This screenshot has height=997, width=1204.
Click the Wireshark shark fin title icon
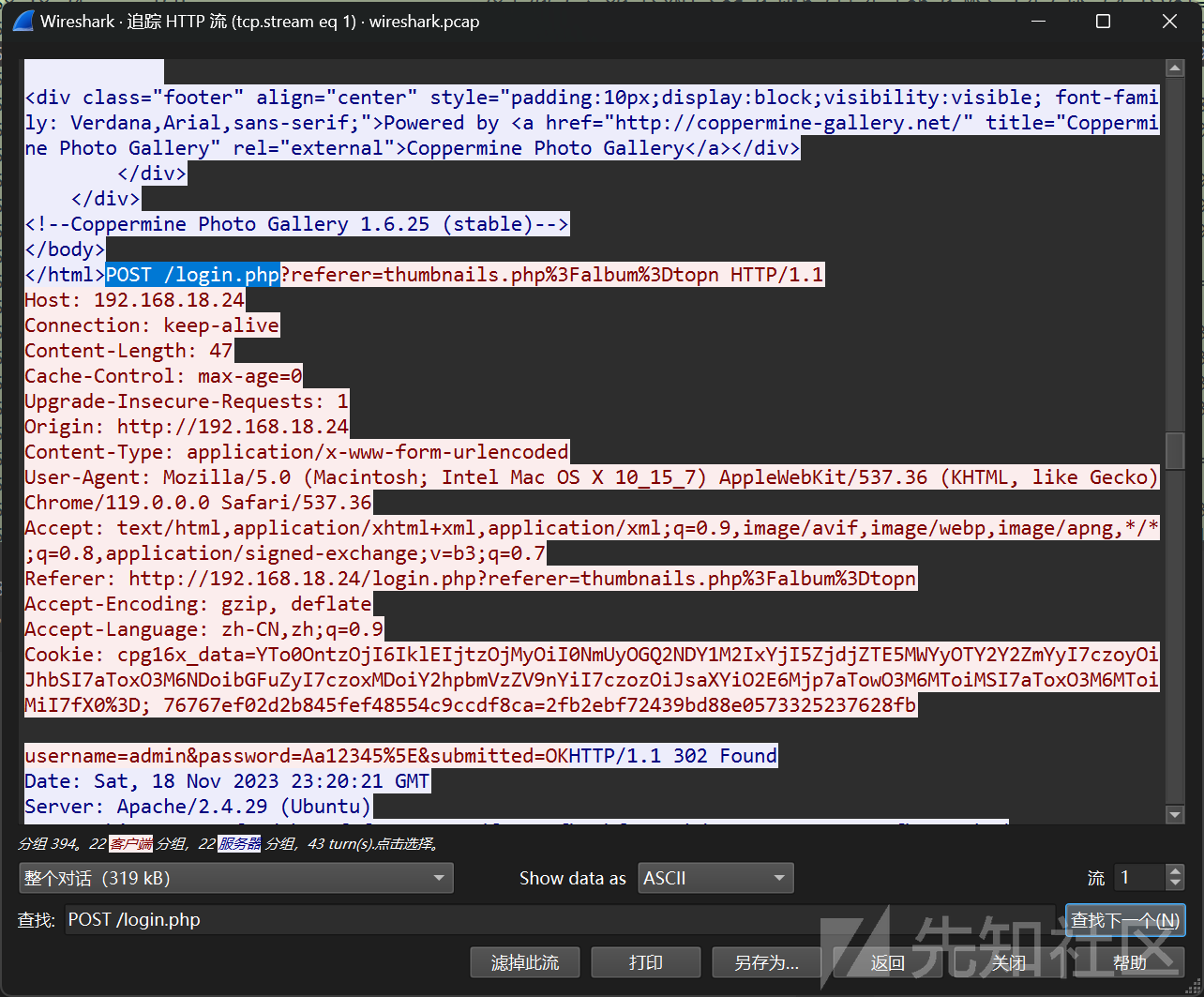point(22,22)
